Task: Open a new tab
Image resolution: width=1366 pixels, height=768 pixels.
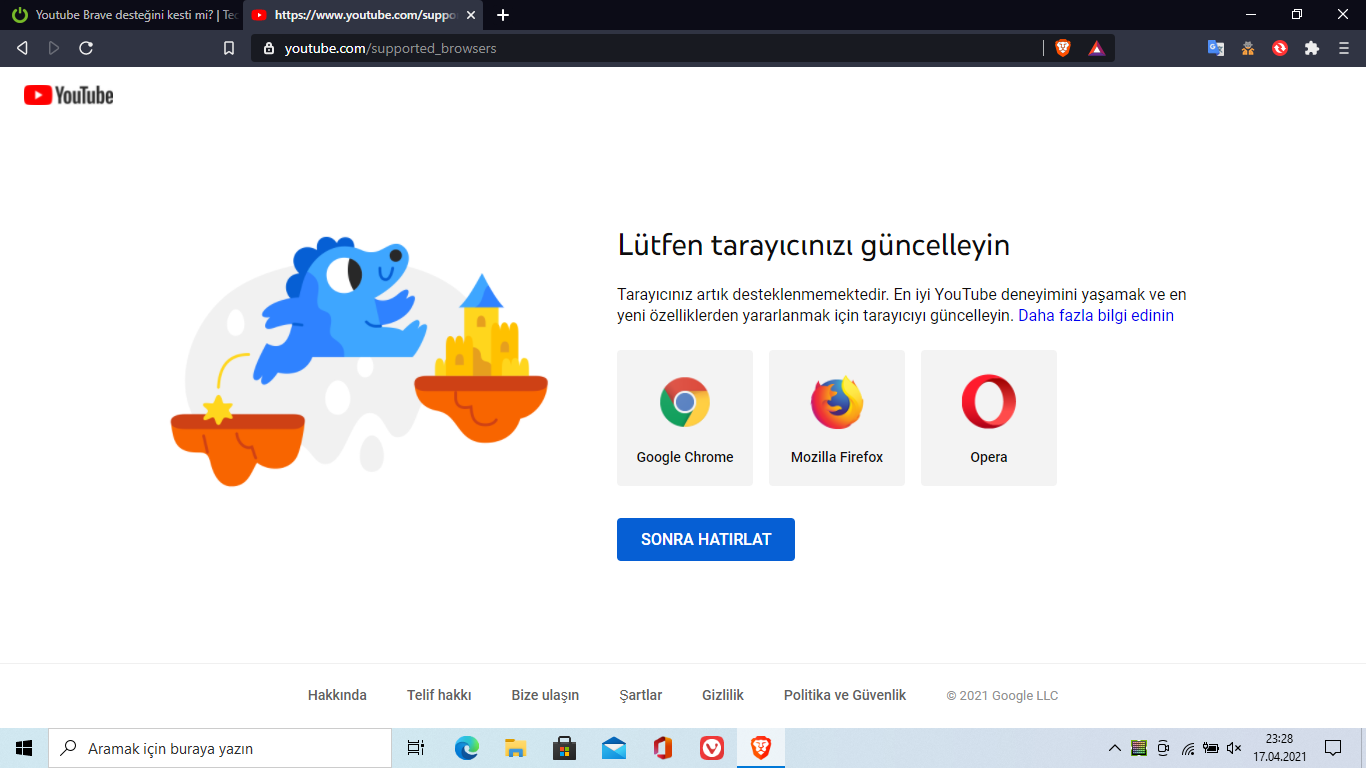Action: point(503,15)
